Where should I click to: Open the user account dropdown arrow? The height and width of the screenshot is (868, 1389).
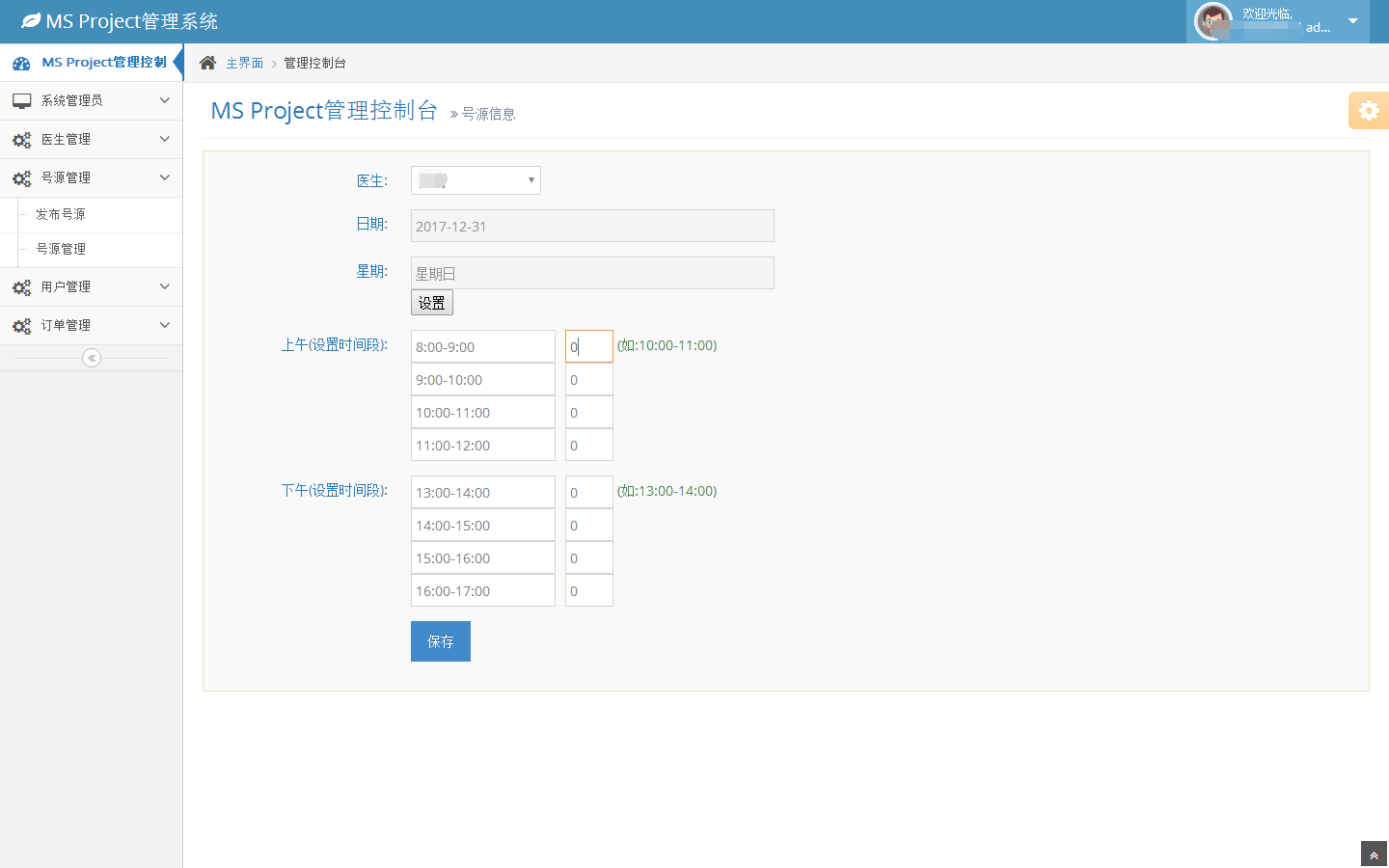1352,21
